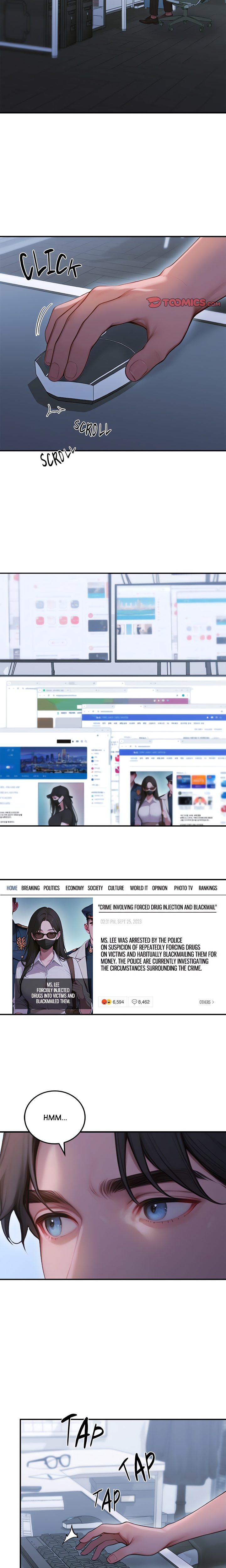Open the SOCIETY section
This screenshot has width=226, height=1568.
tap(95, 888)
